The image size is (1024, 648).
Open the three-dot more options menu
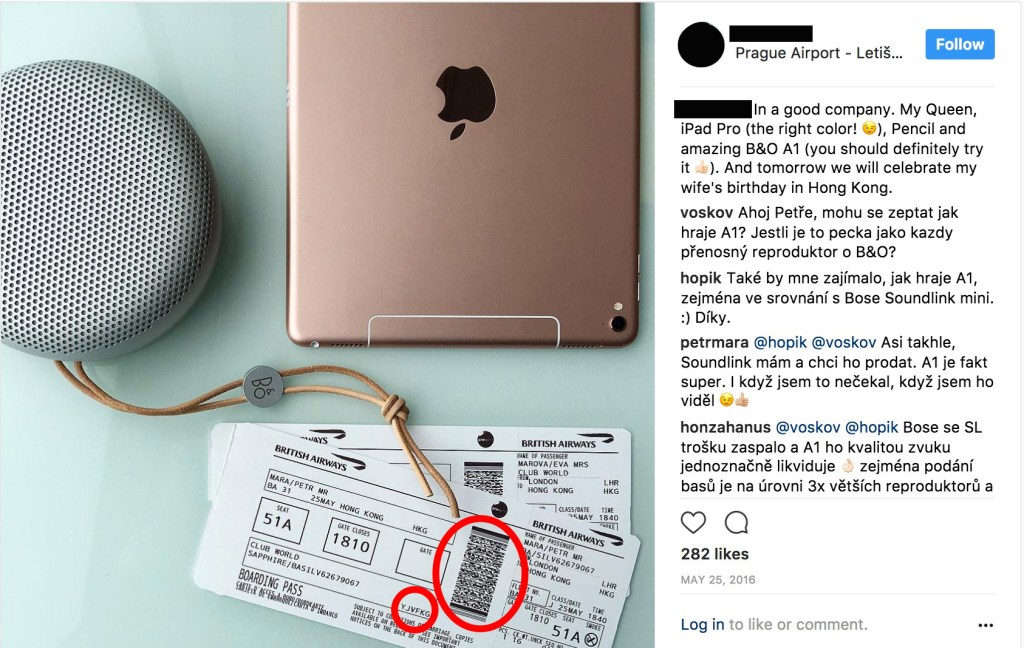tap(985, 625)
